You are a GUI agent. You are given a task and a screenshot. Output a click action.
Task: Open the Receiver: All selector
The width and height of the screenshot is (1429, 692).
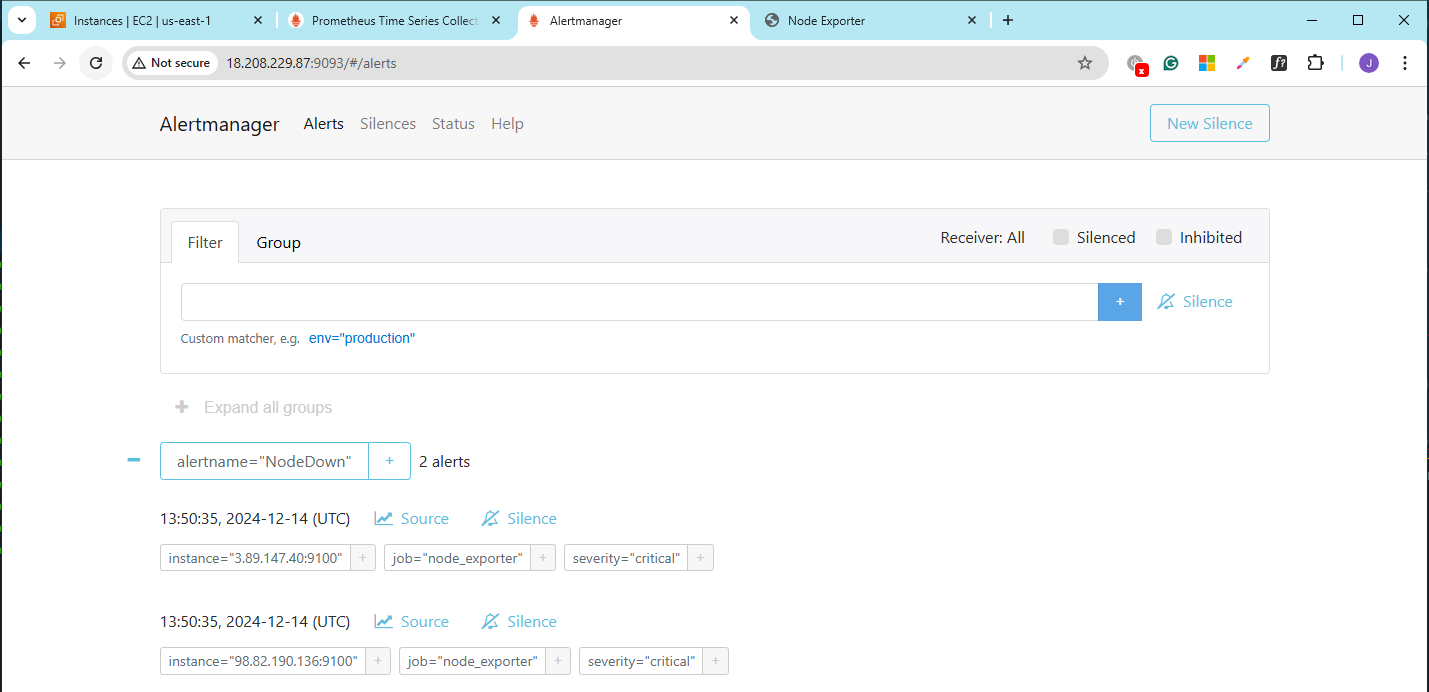(x=982, y=237)
